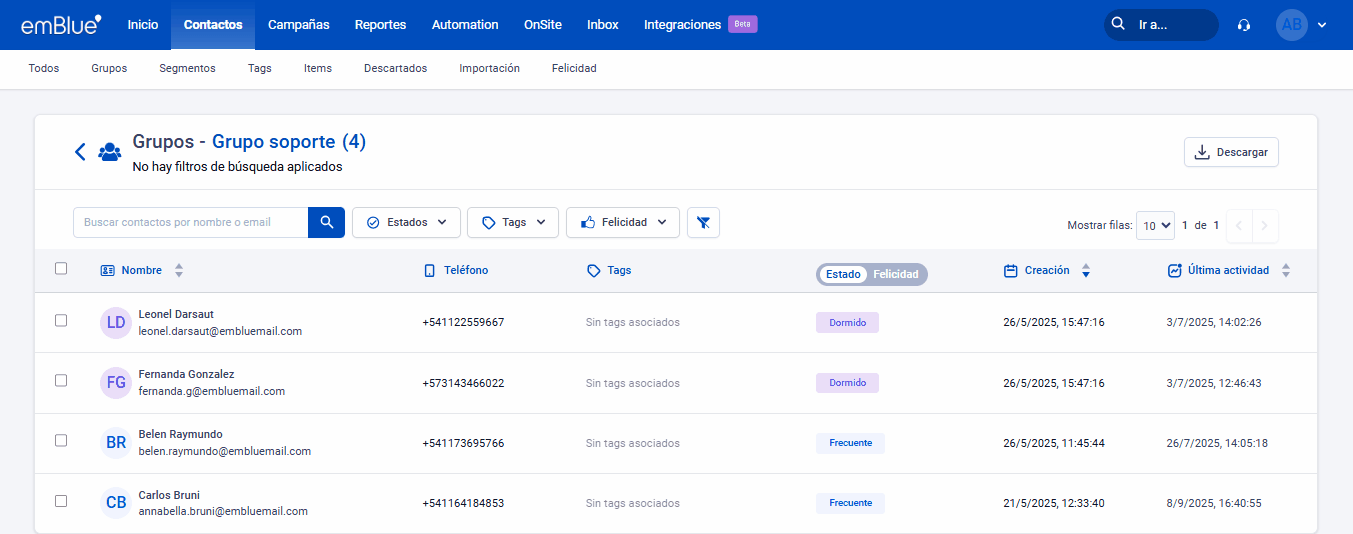Click the emBlue logo
The height and width of the screenshot is (534, 1353).
pyautogui.click(x=61, y=25)
